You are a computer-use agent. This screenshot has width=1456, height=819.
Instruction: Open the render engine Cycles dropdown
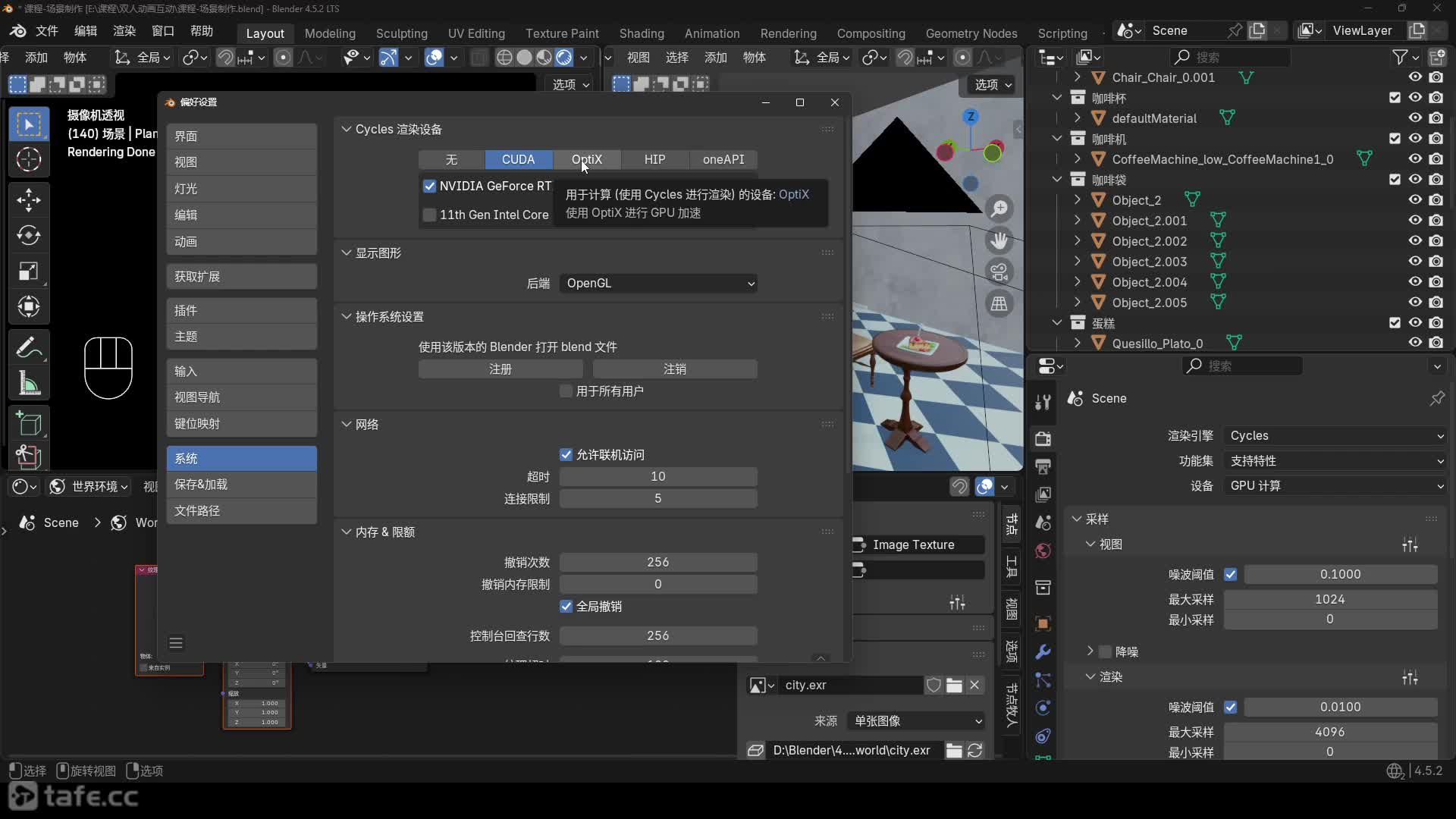pos(1335,436)
